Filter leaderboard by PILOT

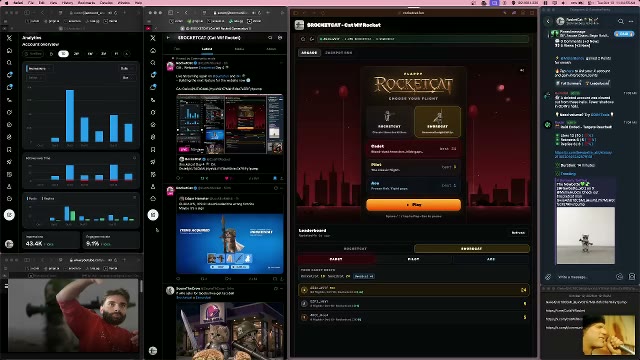[413, 259]
